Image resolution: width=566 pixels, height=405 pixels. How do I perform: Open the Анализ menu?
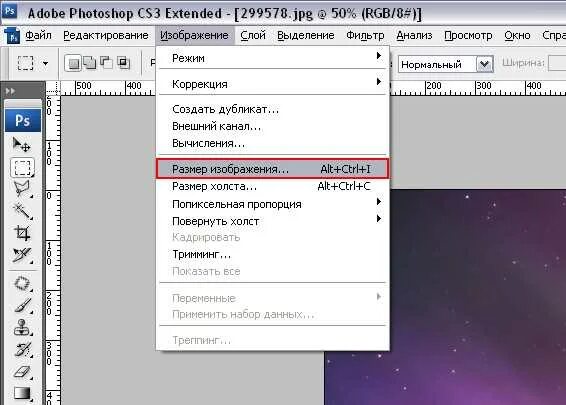tap(414, 35)
